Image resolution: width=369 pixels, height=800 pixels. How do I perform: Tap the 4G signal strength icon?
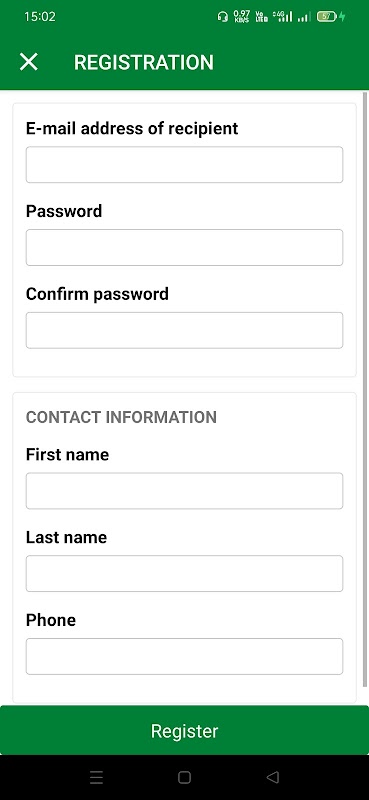[x=282, y=17]
